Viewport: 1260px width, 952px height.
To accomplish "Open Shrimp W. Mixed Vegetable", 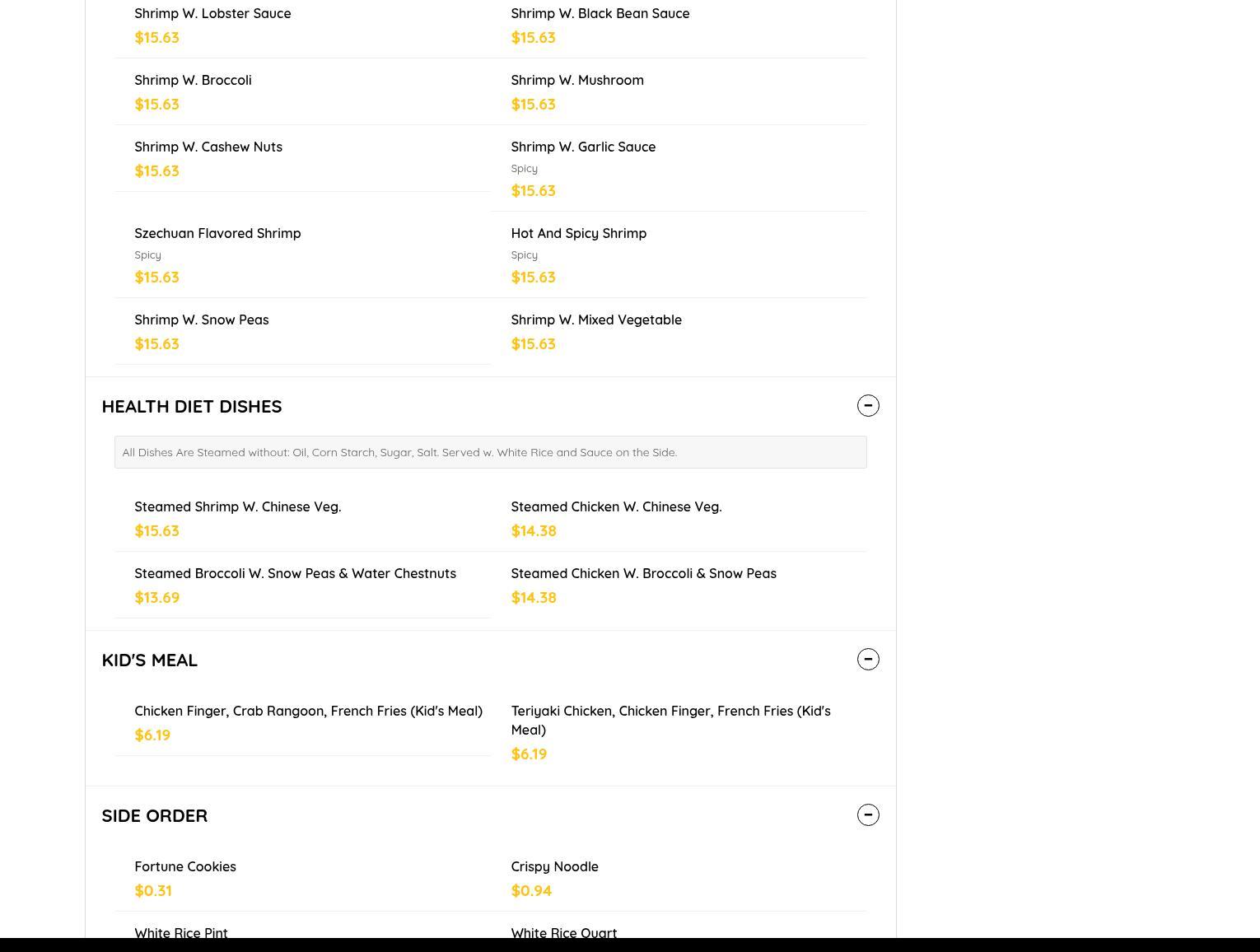I will click(x=595, y=320).
